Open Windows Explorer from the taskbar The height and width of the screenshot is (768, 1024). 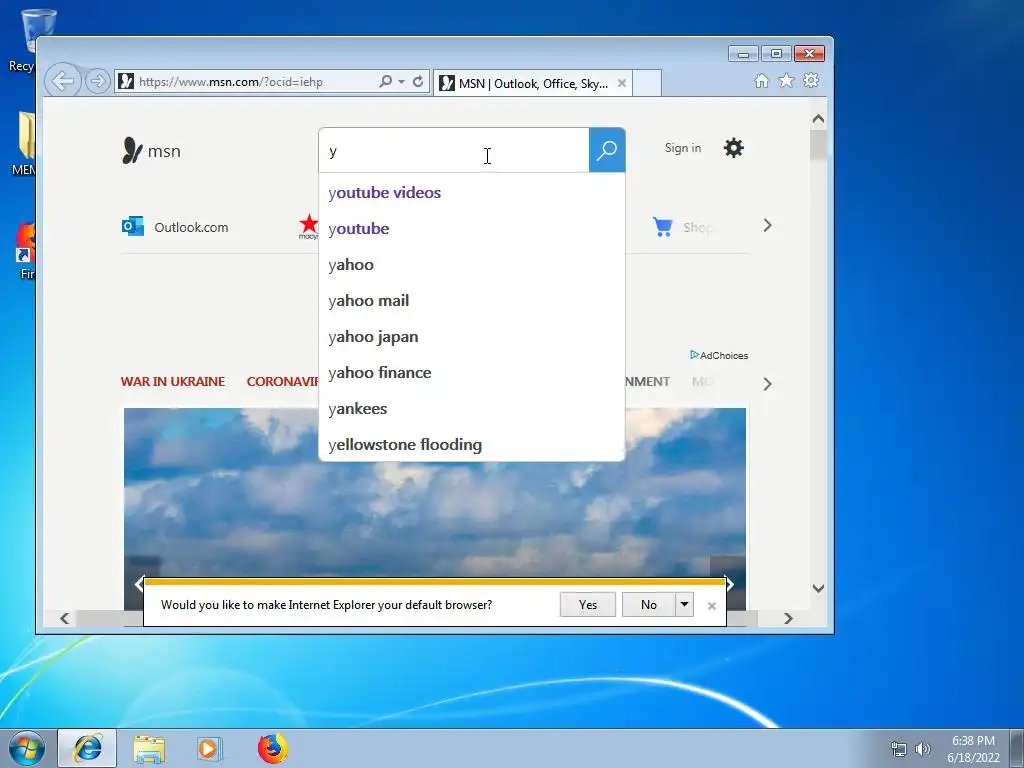coord(149,749)
